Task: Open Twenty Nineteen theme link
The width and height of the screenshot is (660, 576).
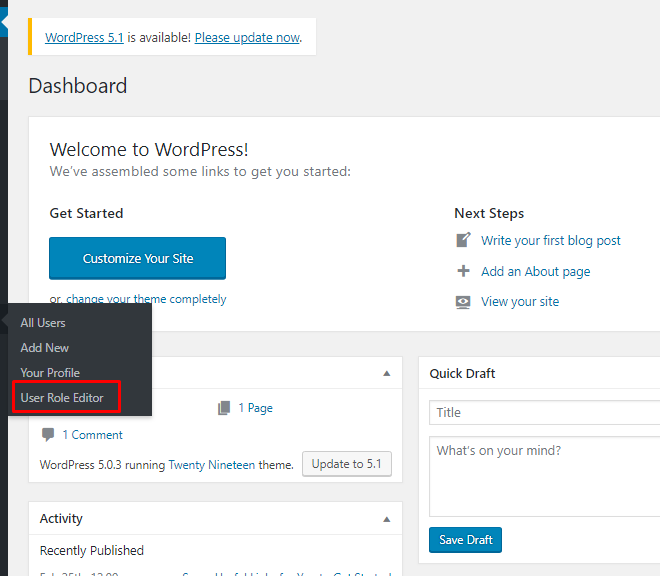Action: pyautogui.click(x=212, y=465)
